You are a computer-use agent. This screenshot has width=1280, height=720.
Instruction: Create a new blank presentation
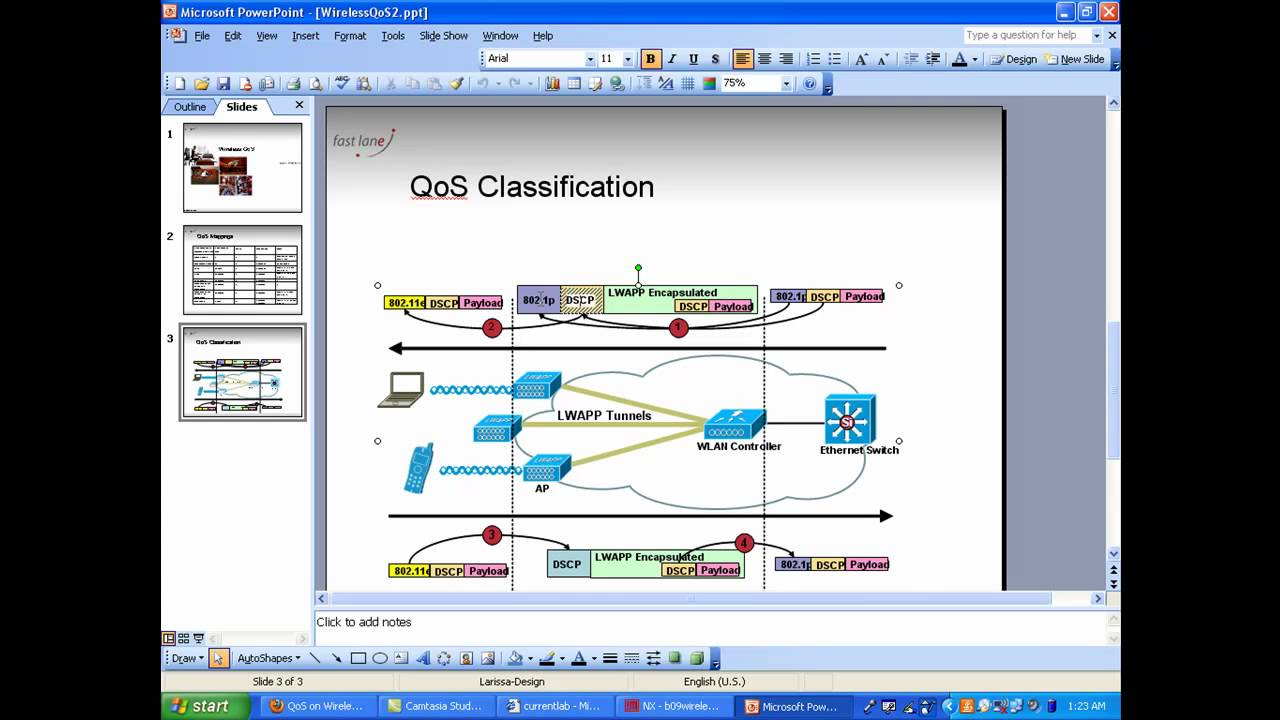(x=180, y=84)
